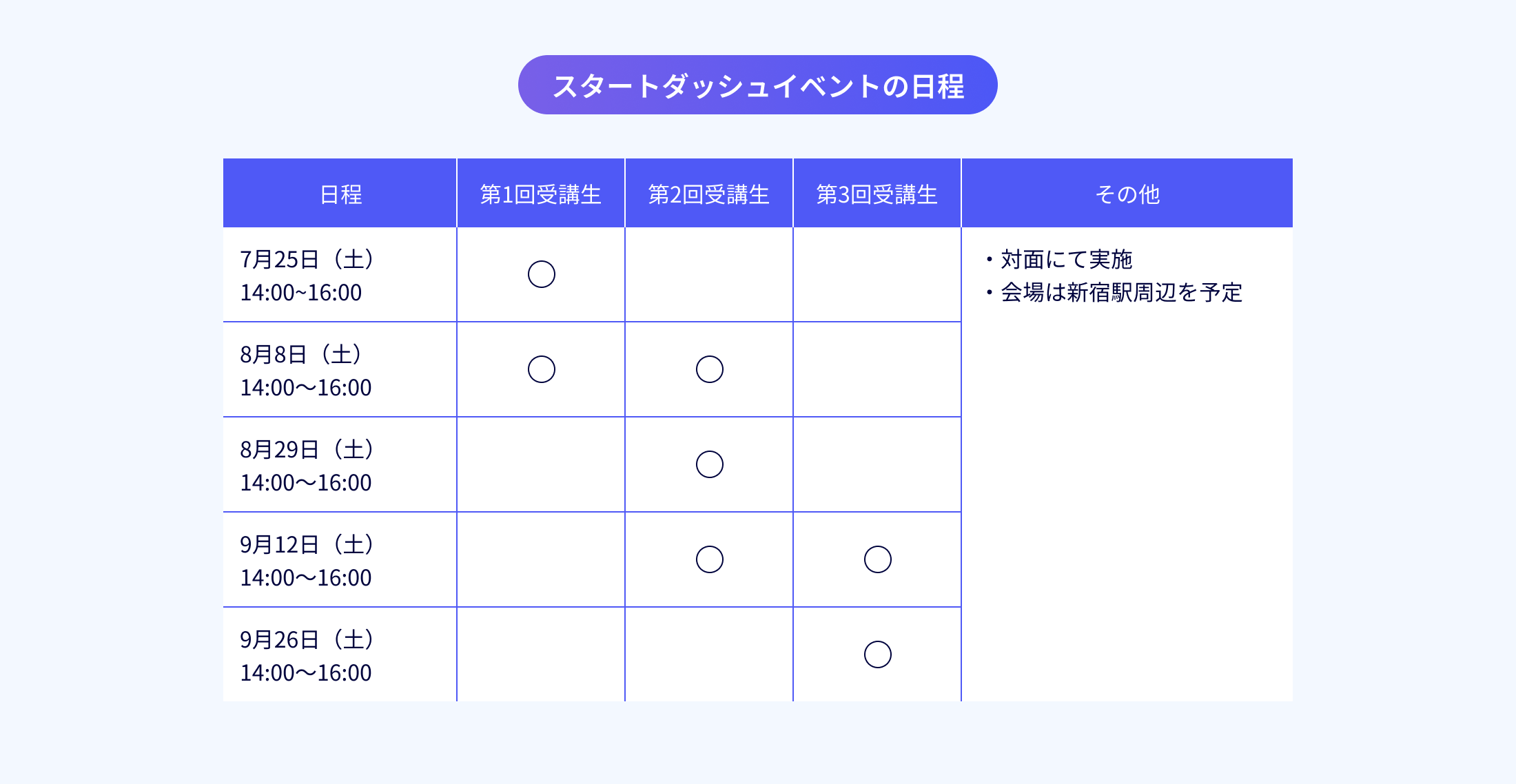The width and height of the screenshot is (1516, 784).
Task: Select the 第1回受講生 column header
Action: pyautogui.click(x=541, y=193)
